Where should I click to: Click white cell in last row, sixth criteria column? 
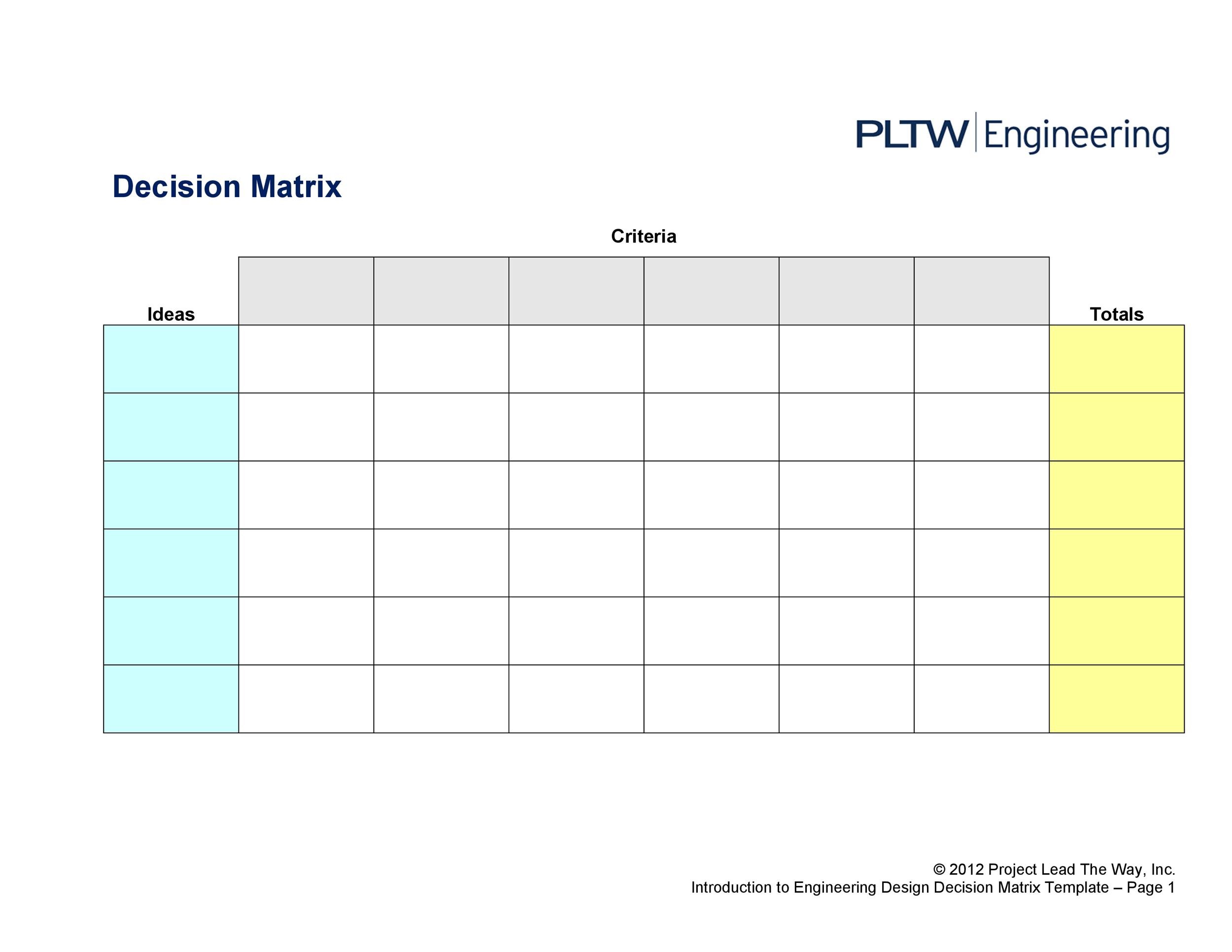(x=982, y=699)
